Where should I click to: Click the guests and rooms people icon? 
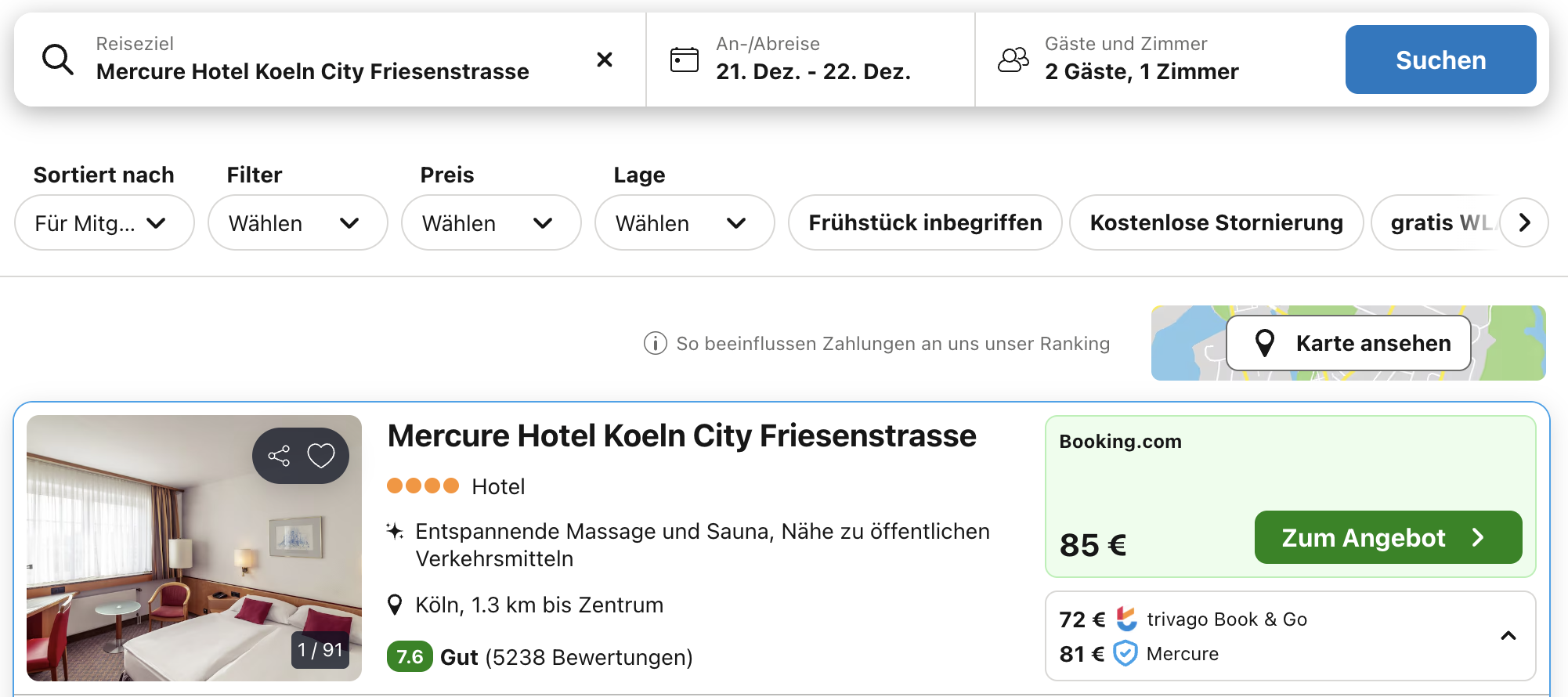click(x=1013, y=60)
